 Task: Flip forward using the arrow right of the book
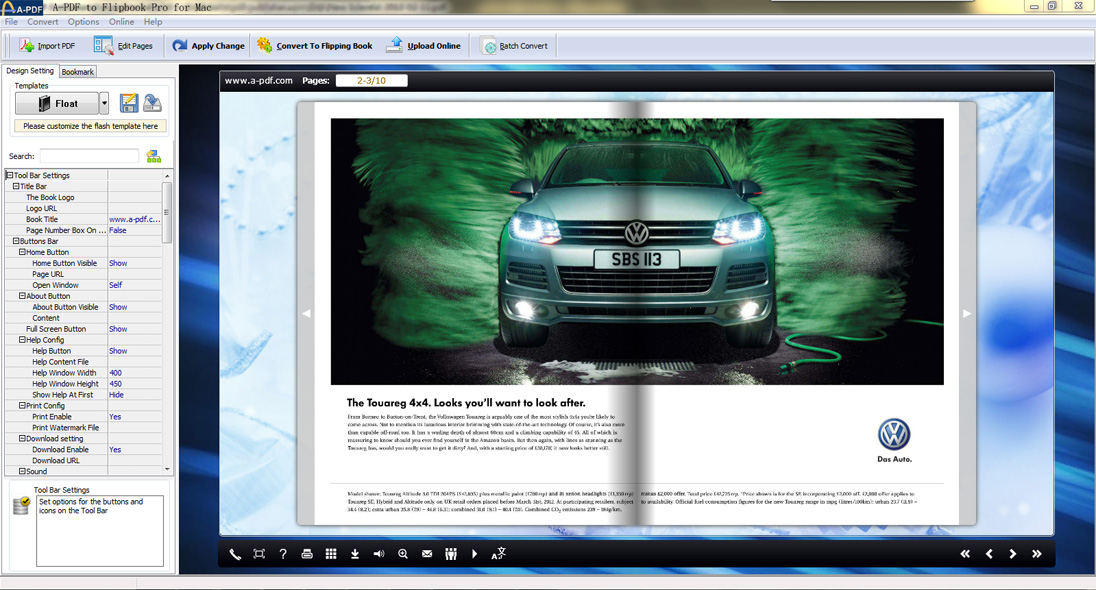[x=967, y=313]
